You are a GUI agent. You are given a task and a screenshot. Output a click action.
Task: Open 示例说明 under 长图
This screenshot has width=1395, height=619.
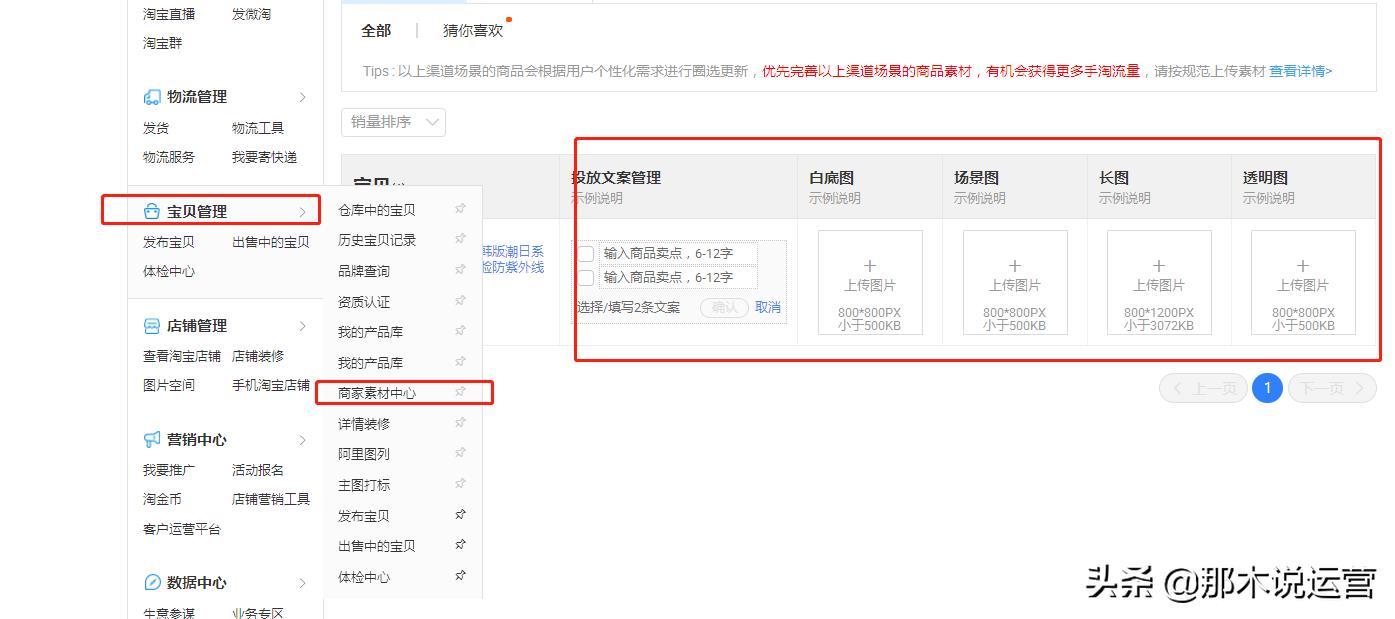(x=1124, y=198)
